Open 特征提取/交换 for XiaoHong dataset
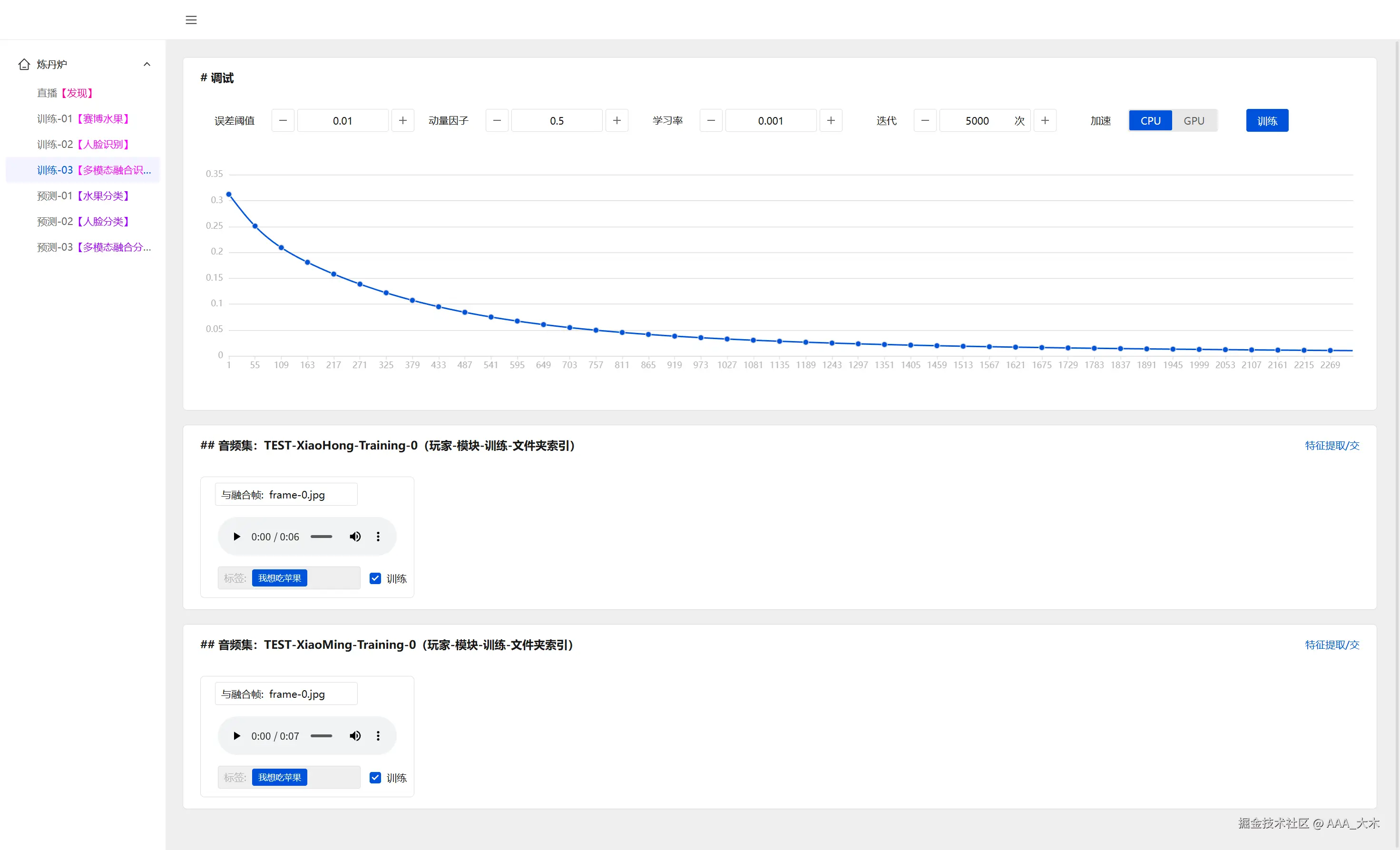This screenshot has width=1400, height=850. click(x=1332, y=446)
